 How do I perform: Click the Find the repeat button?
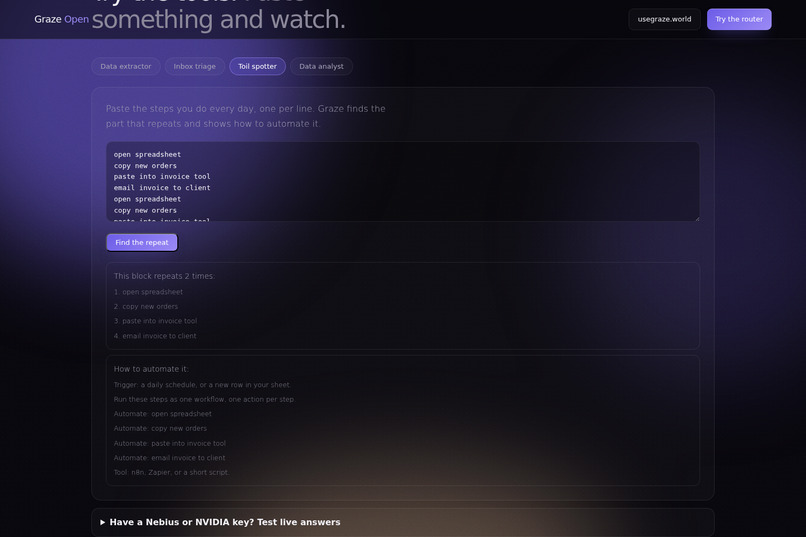point(142,243)
